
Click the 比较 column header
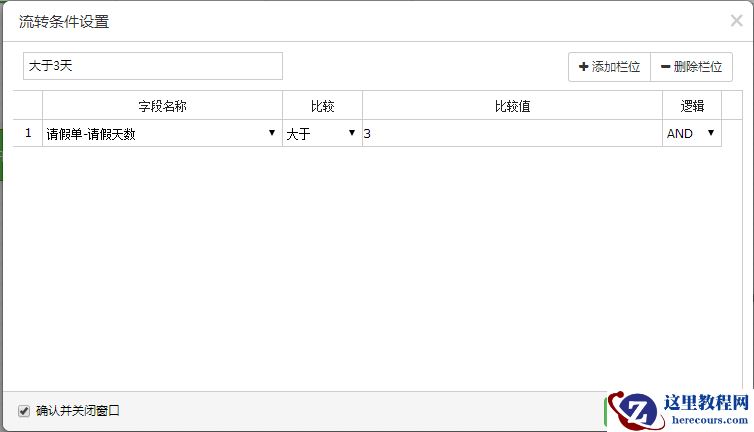[322, 106]
